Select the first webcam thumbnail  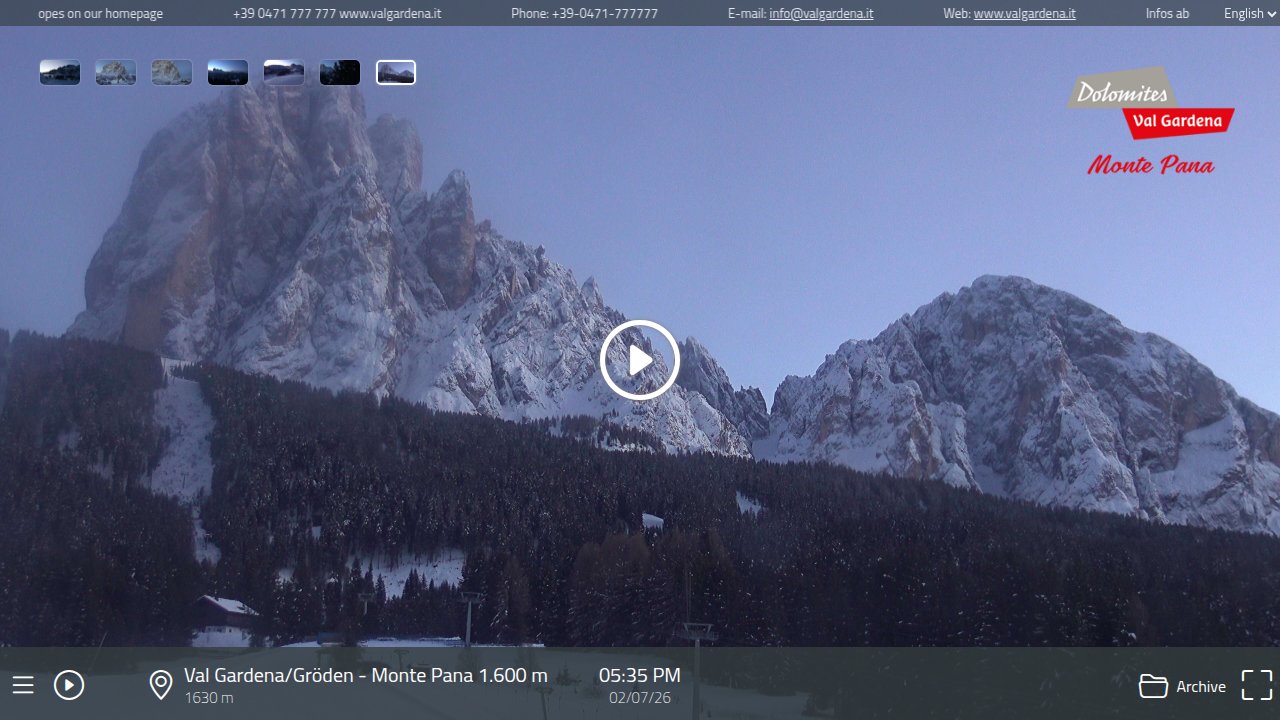click(59, 72)
